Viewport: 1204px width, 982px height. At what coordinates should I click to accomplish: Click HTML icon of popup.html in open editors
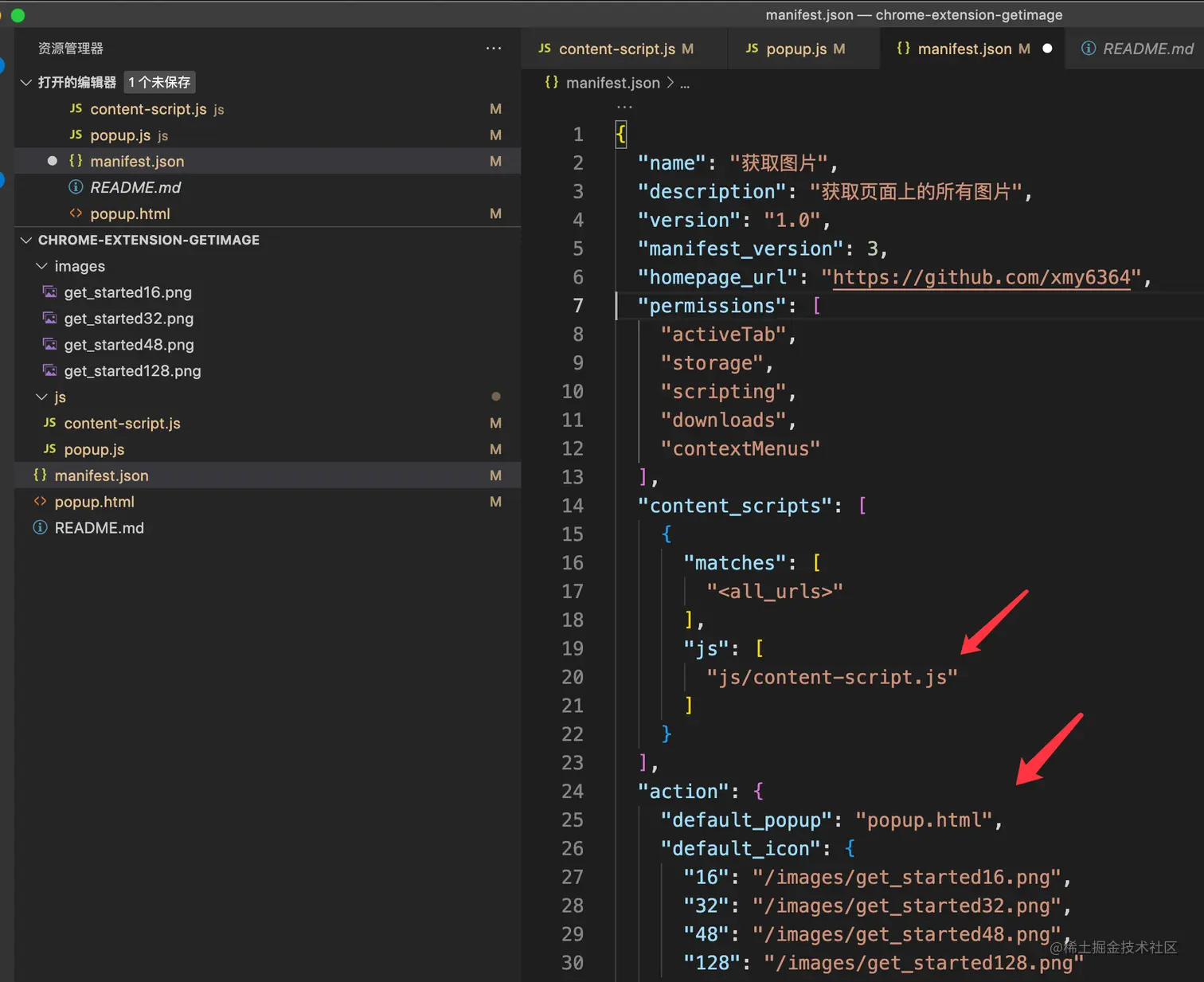[76, 213]
